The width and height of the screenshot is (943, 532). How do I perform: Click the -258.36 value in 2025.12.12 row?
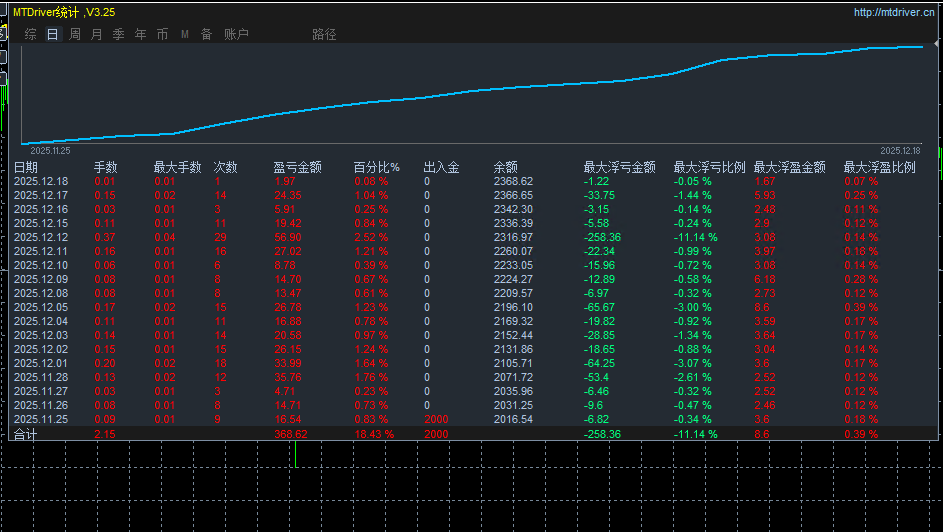pos(602,237)
